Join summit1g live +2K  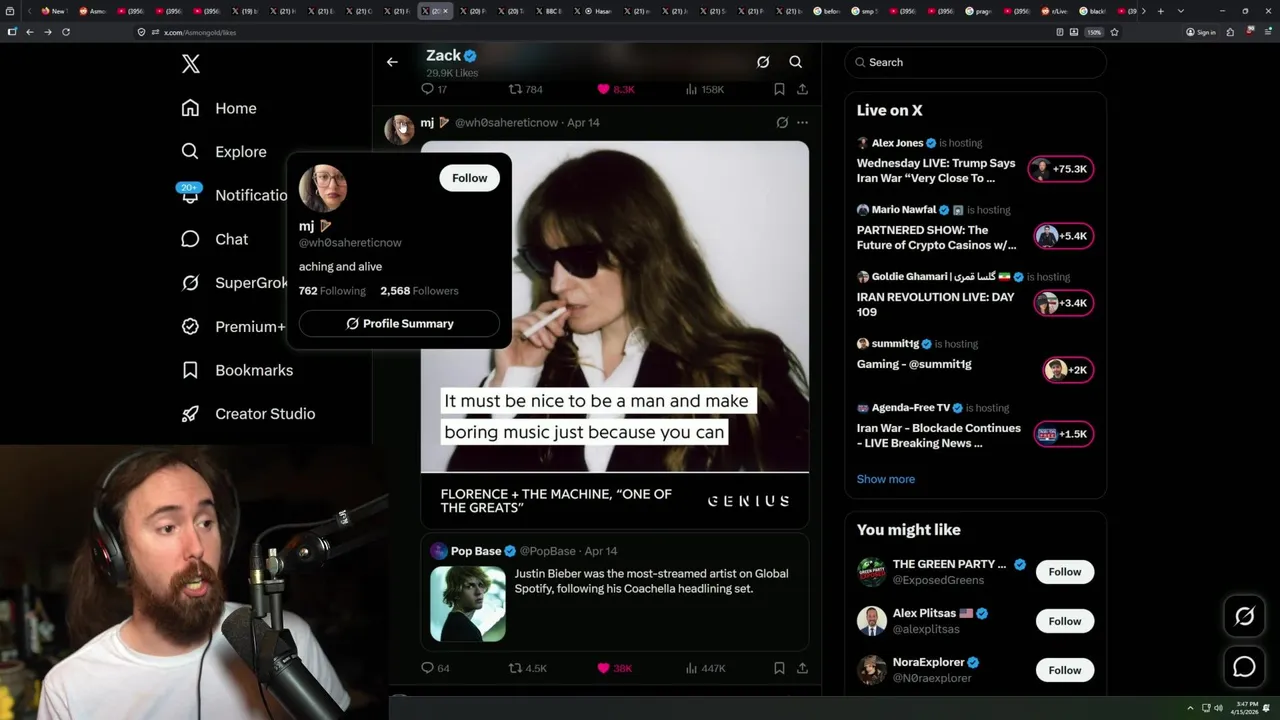[1068, 370]
